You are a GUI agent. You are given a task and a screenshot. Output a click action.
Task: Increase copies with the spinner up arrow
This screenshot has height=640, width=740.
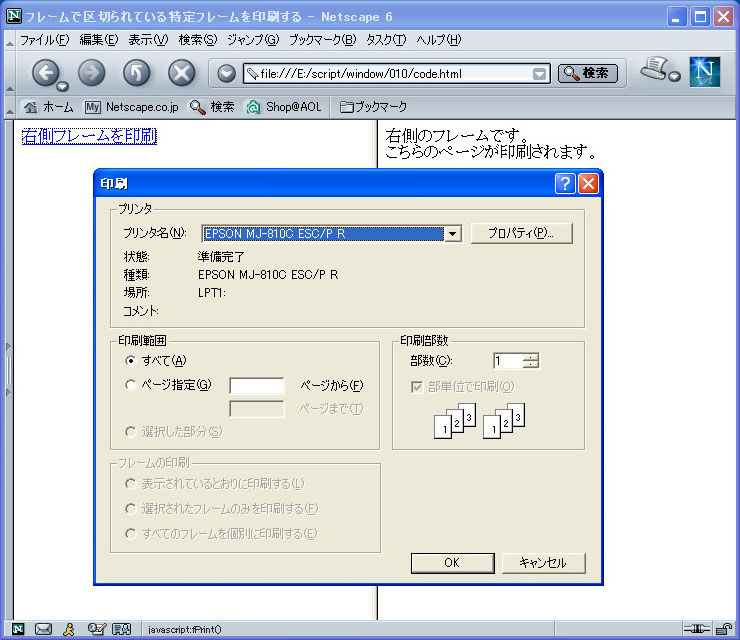coord(531,357)
